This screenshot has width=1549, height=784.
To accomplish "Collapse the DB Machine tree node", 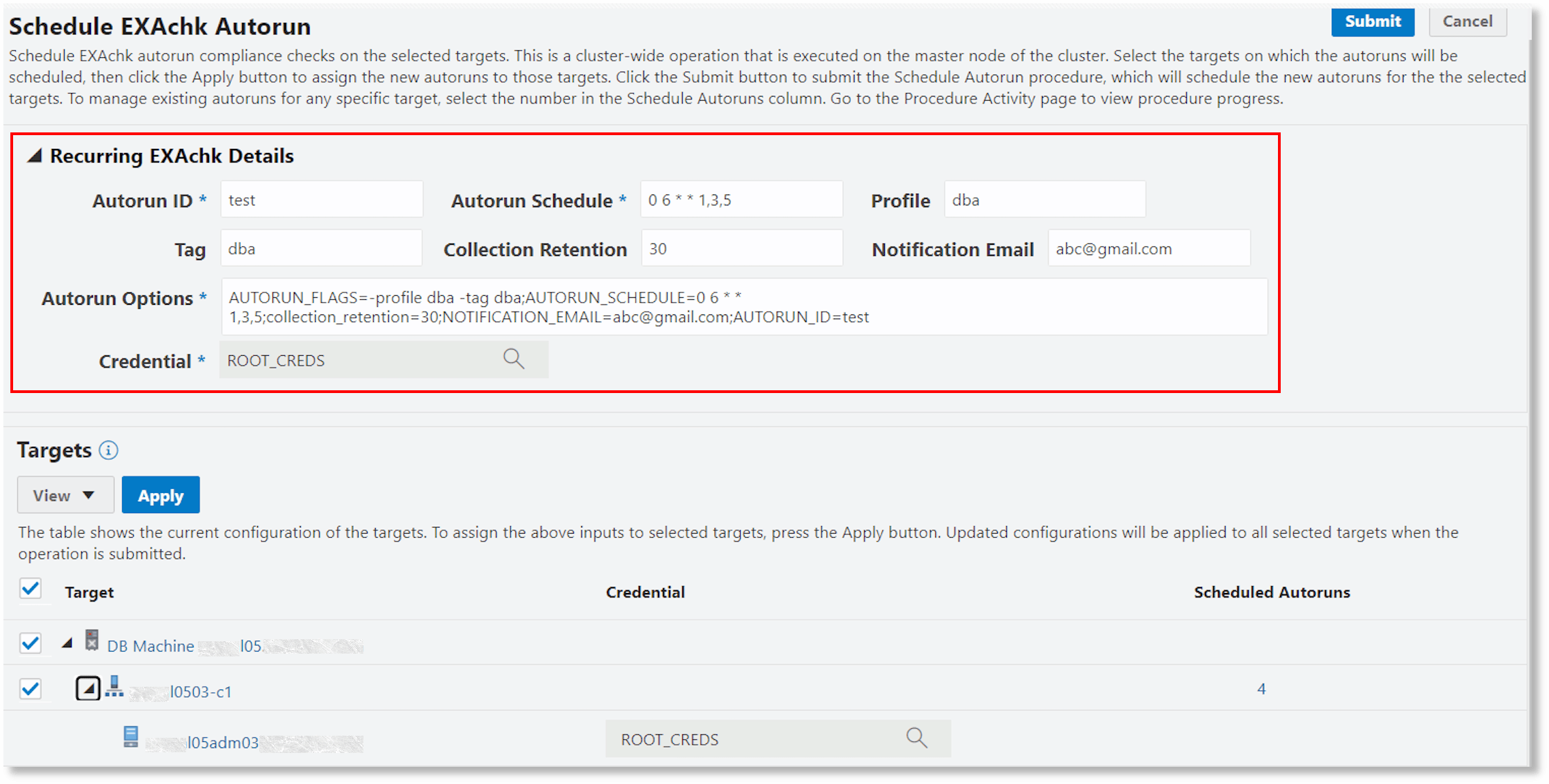I will tap(67, 644).
